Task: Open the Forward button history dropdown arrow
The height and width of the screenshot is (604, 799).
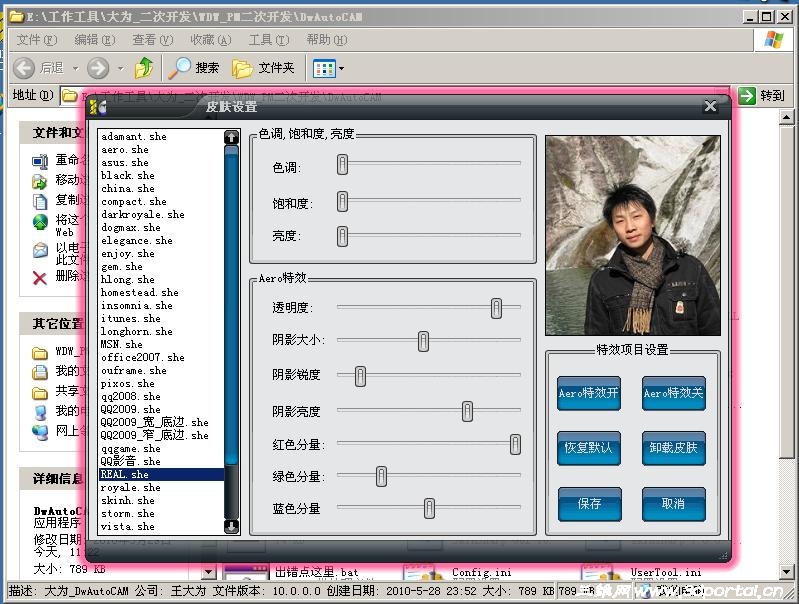Action: point(121,68)
